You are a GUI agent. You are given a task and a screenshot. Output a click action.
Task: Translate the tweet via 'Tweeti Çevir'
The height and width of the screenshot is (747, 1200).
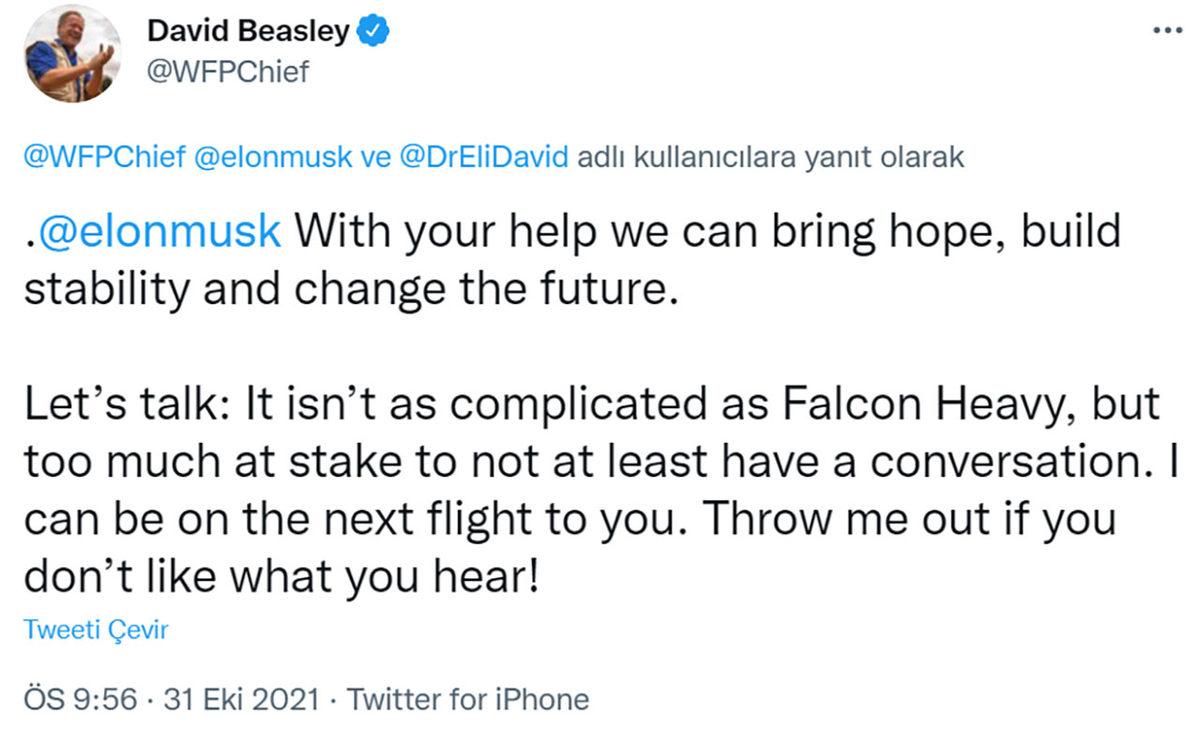tap(96, 630)
